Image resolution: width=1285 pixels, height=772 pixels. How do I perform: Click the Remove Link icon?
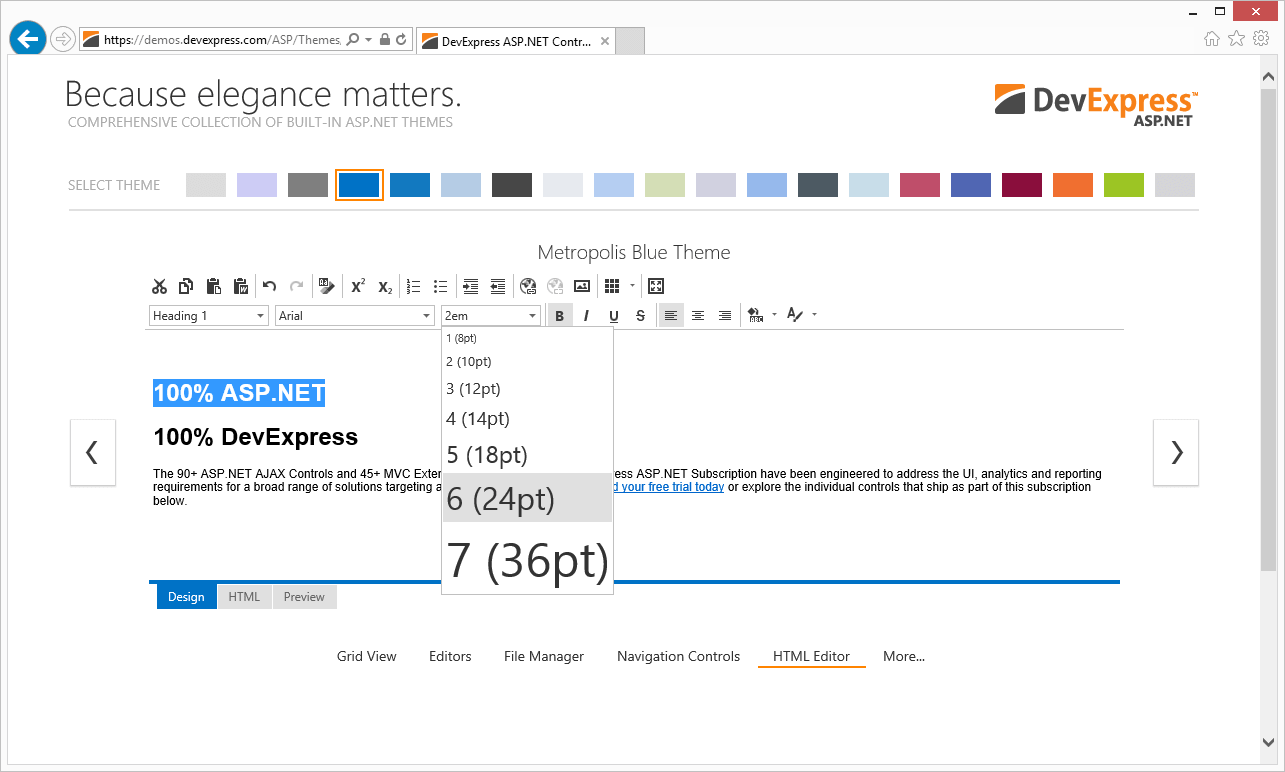coord(555,286)
